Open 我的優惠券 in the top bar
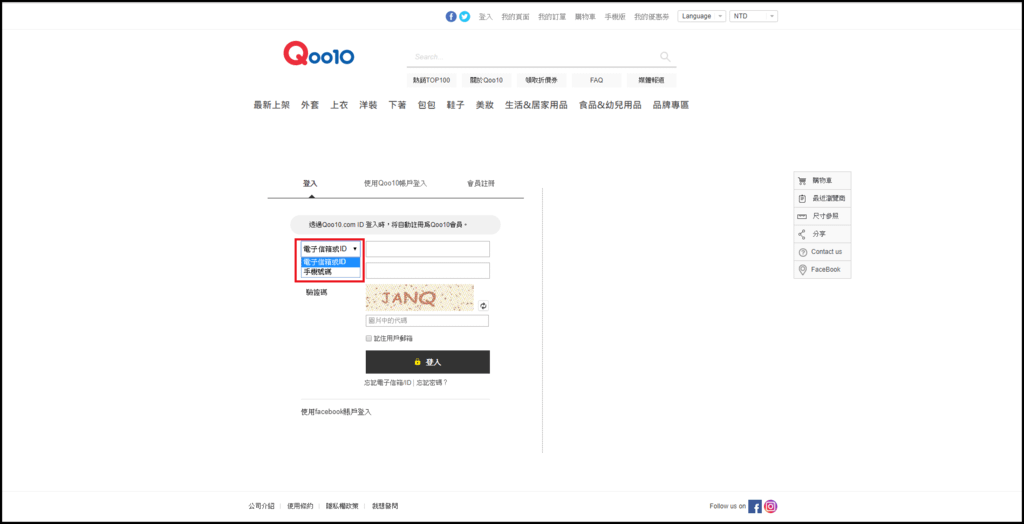The width and height of the screenshot is (1024, 524). (x=652, y=16)
